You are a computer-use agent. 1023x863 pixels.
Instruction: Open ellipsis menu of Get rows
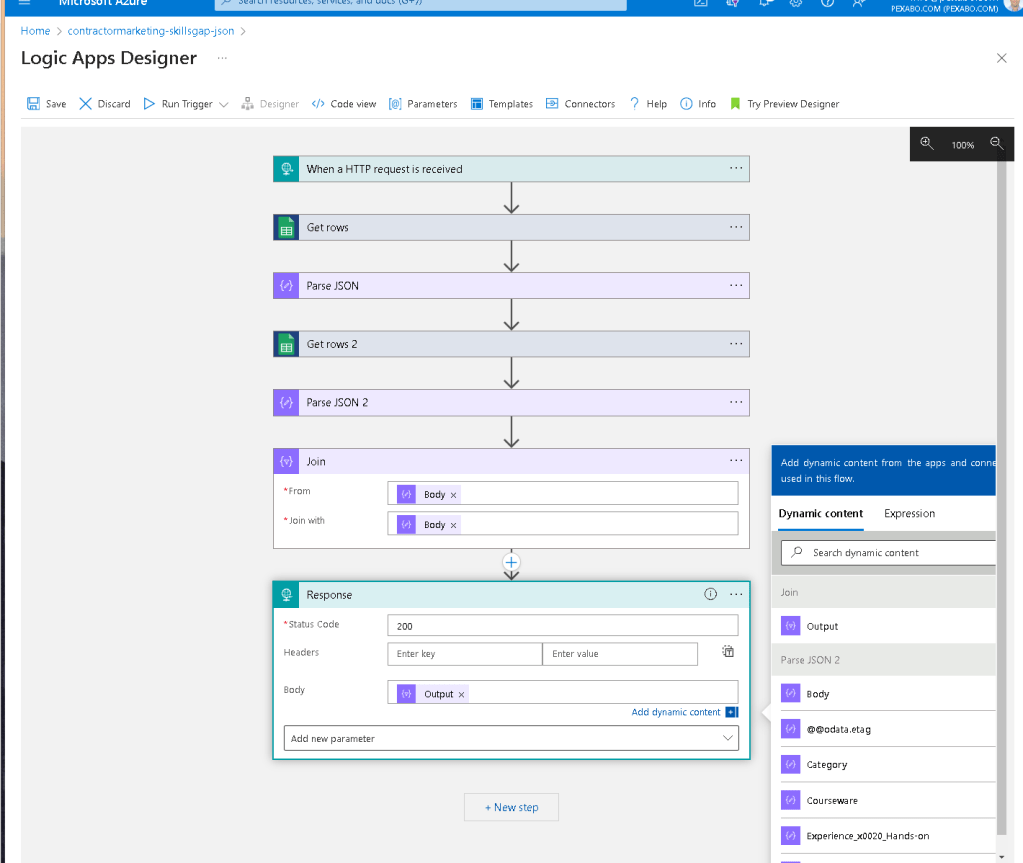(736, 227)
